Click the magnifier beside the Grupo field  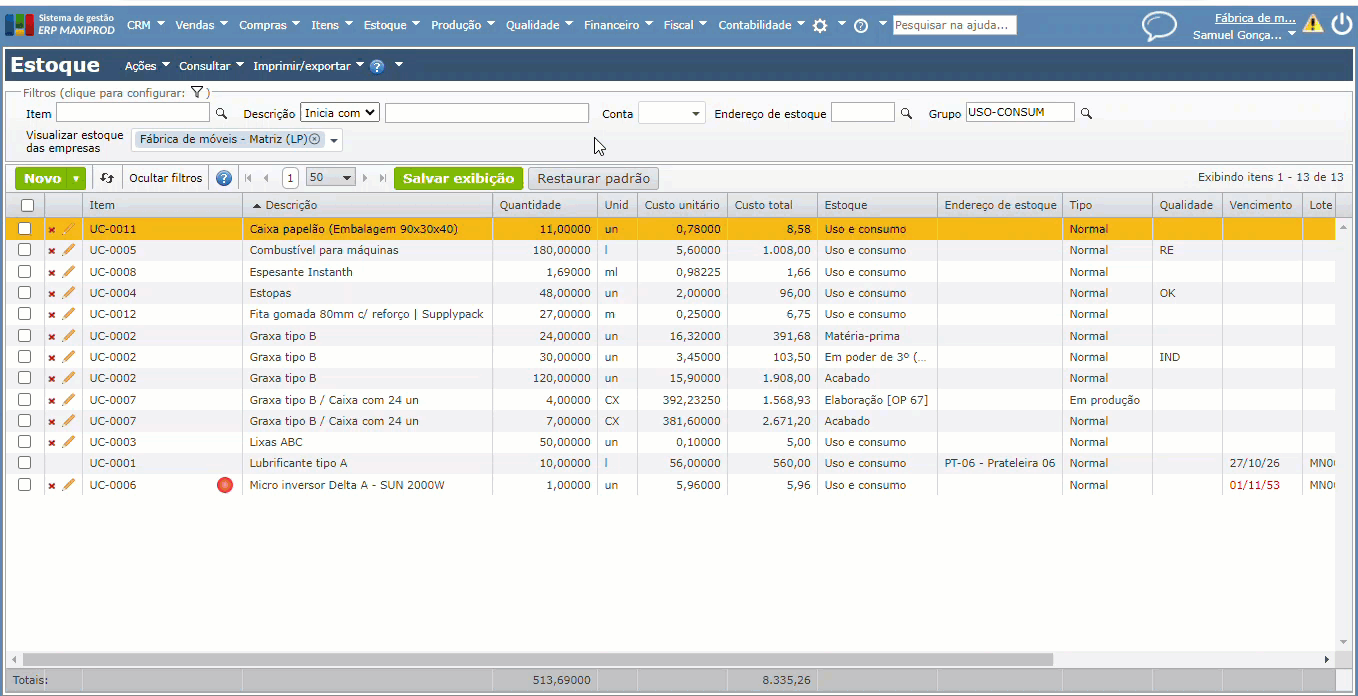click(1086, 114)
